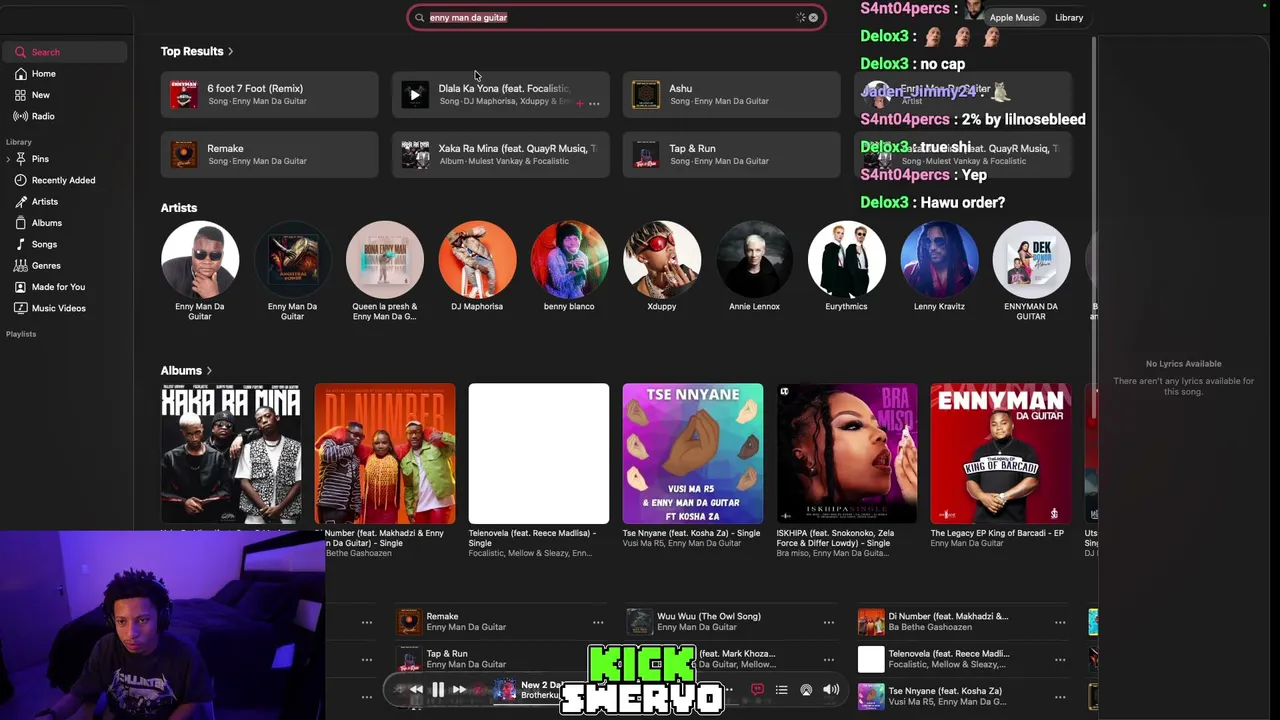Open library Albums in the sidebar

[x=63, y=223]
